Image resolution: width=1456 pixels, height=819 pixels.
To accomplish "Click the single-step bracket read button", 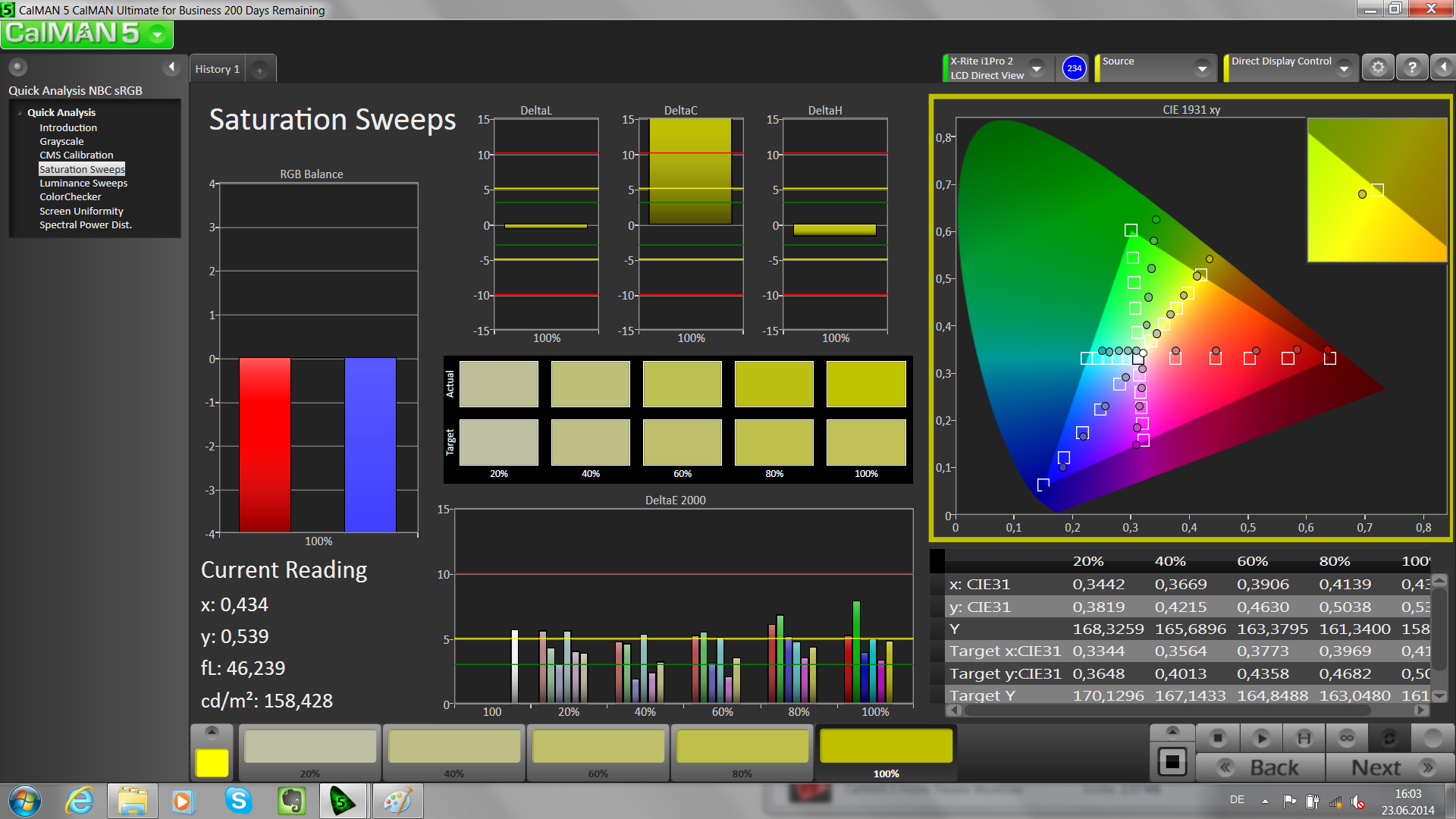I will click(x=1304, y=738).
